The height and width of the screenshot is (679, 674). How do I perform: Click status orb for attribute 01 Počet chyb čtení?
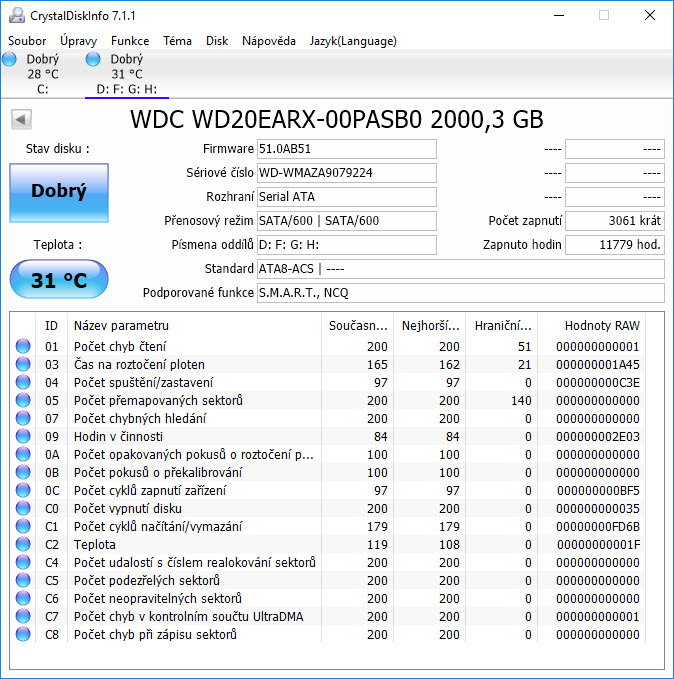click(x=23, y=346)
